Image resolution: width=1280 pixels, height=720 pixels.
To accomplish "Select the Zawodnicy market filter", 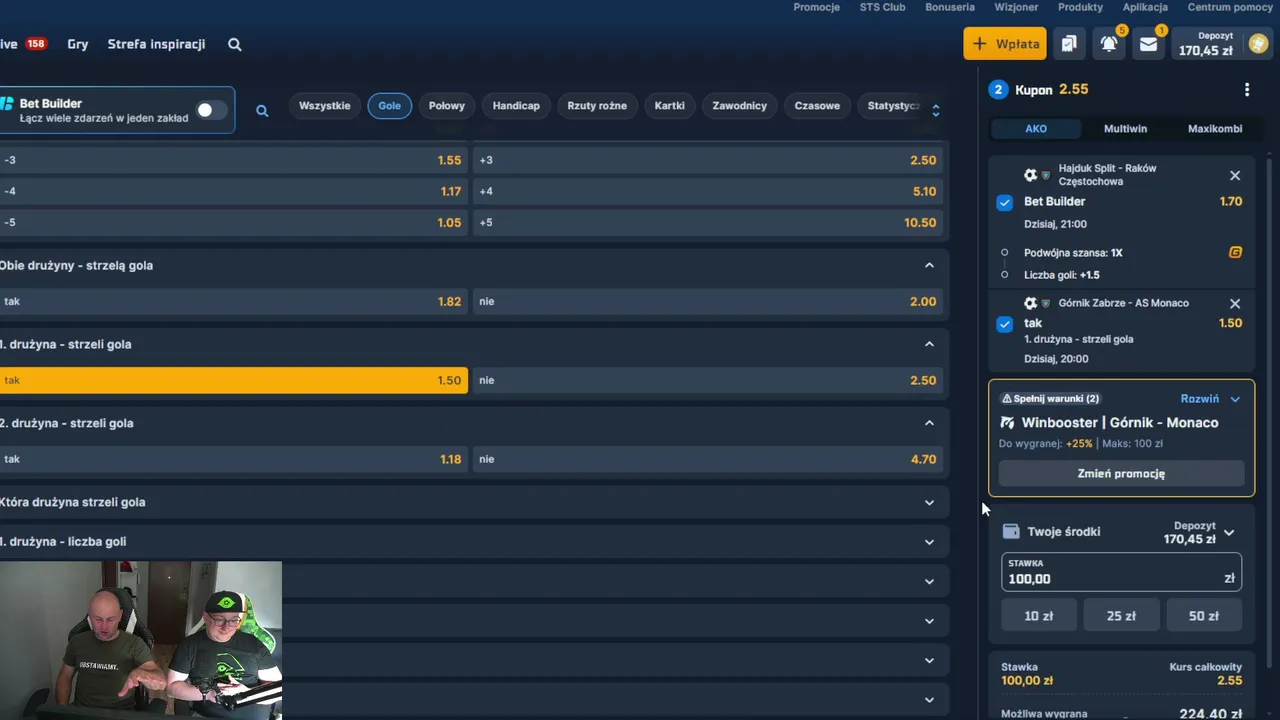I will pos(740,106).
